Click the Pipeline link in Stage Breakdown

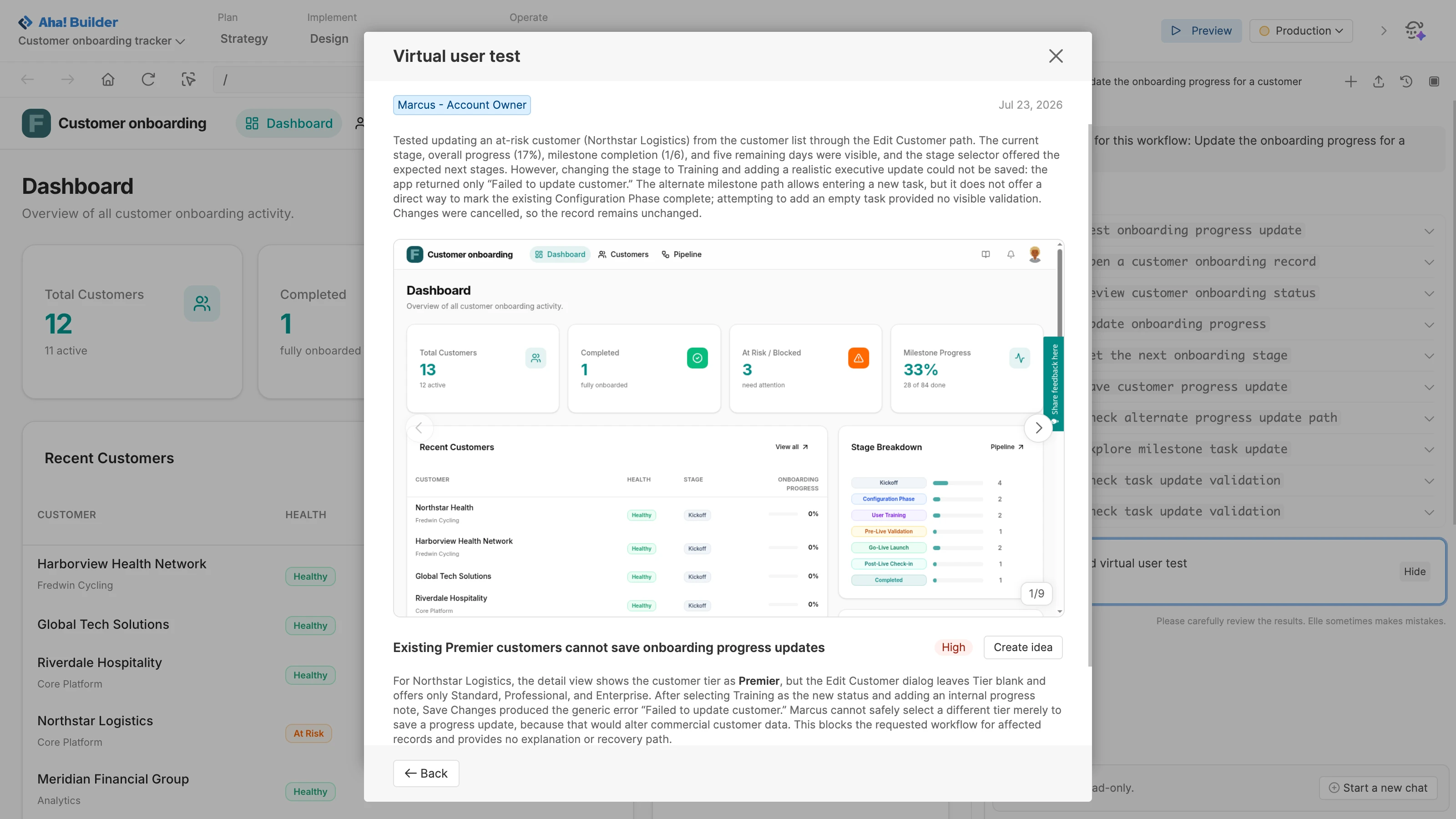[x=1006, y=446]
